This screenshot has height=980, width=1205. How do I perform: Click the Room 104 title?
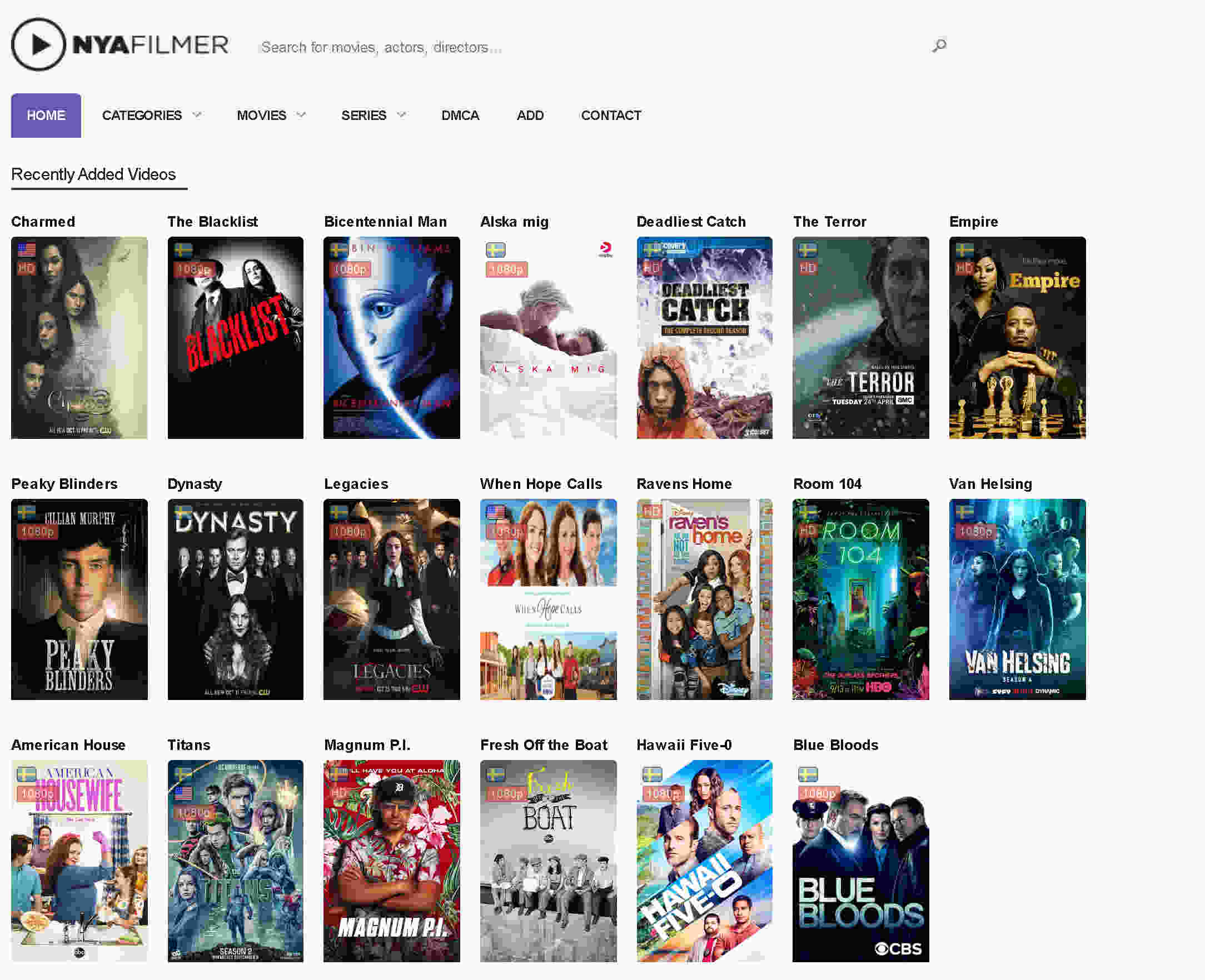(x=827, y=483)
